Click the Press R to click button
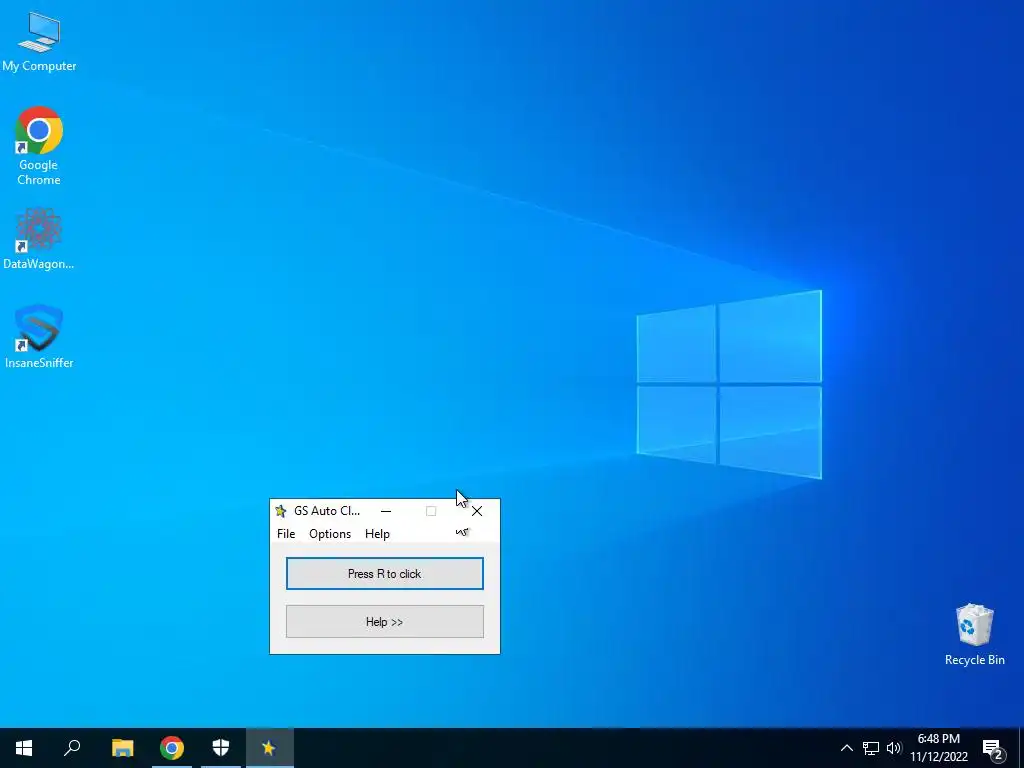Viewport: 1024px width, 768px height. coord(385,573)
